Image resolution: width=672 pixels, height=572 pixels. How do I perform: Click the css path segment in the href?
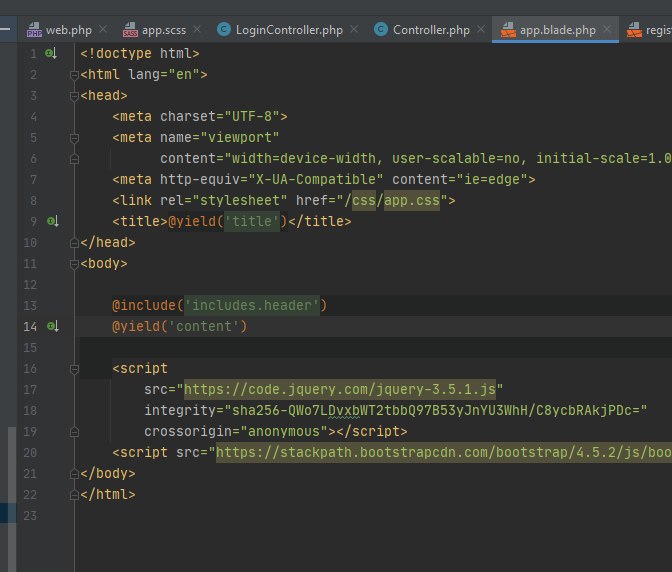(363, 201)
